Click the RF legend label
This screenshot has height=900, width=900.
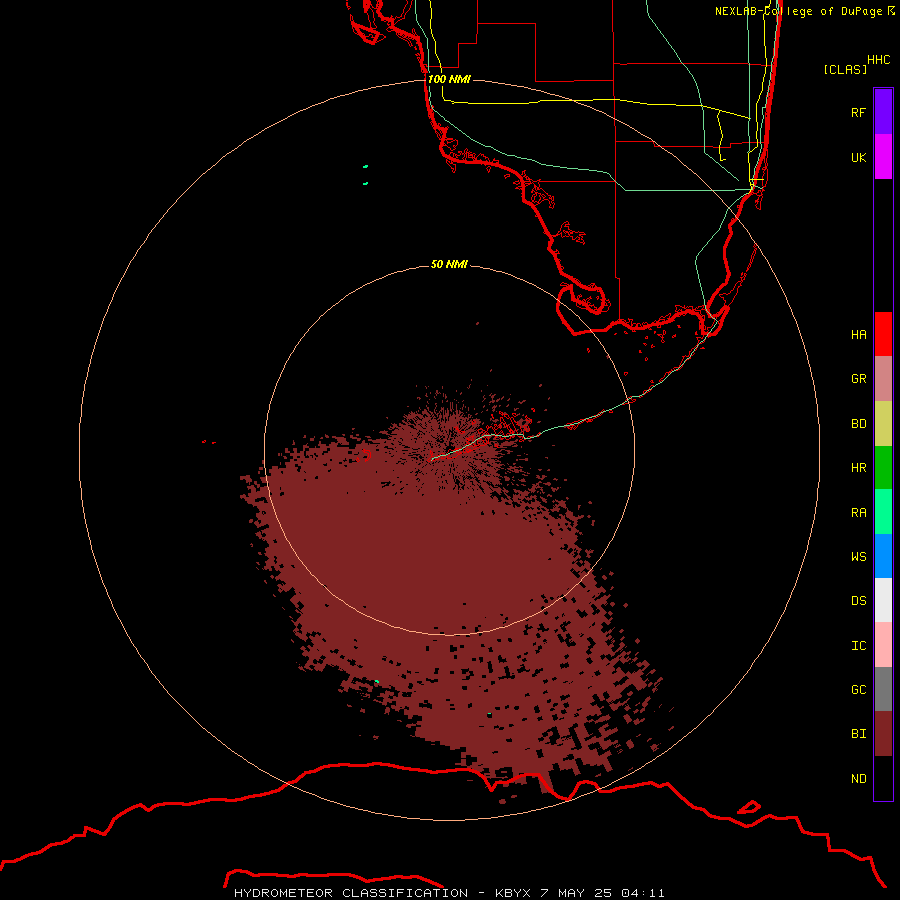pyautogui.click(x=858, y=112)
